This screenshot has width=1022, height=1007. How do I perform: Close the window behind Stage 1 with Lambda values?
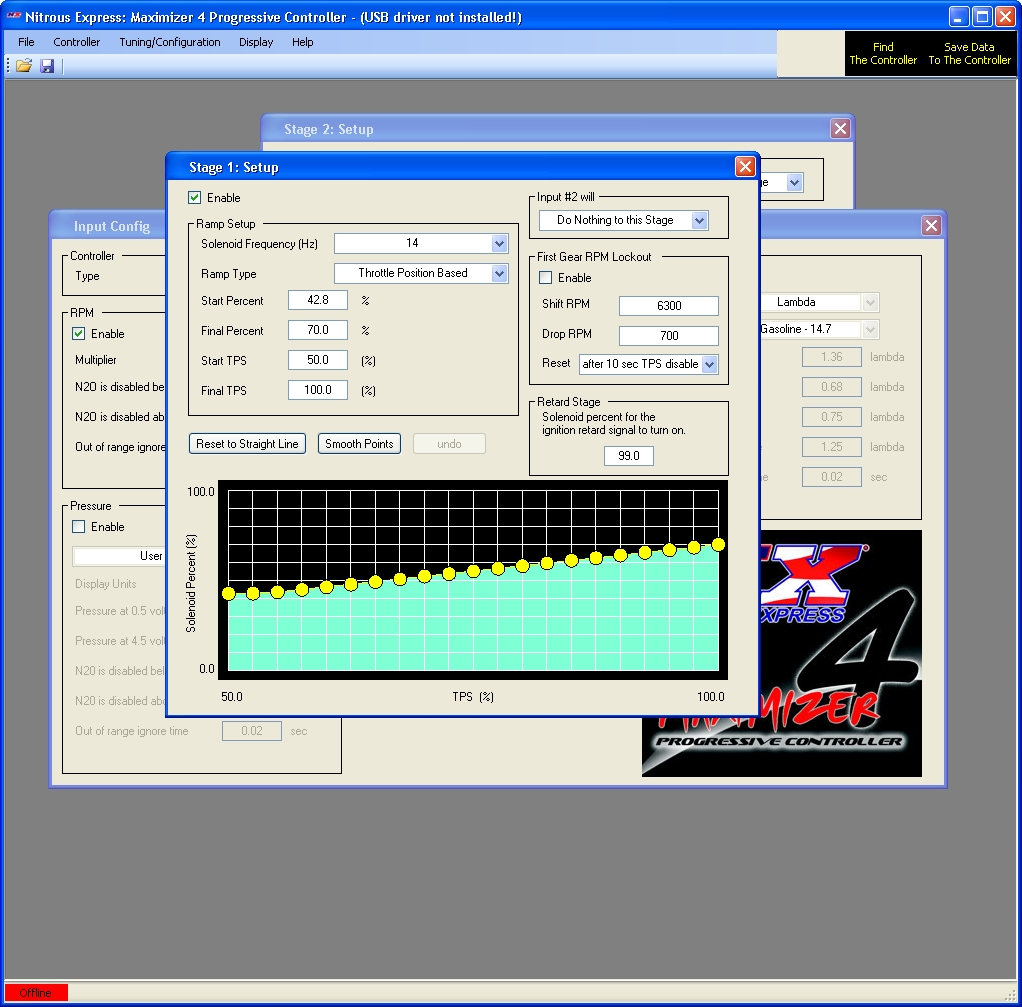[x=931, y=226]
